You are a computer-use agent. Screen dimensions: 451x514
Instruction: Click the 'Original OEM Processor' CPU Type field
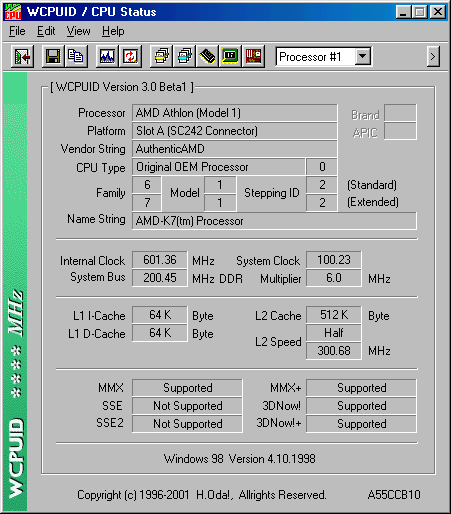coord(219,167)
